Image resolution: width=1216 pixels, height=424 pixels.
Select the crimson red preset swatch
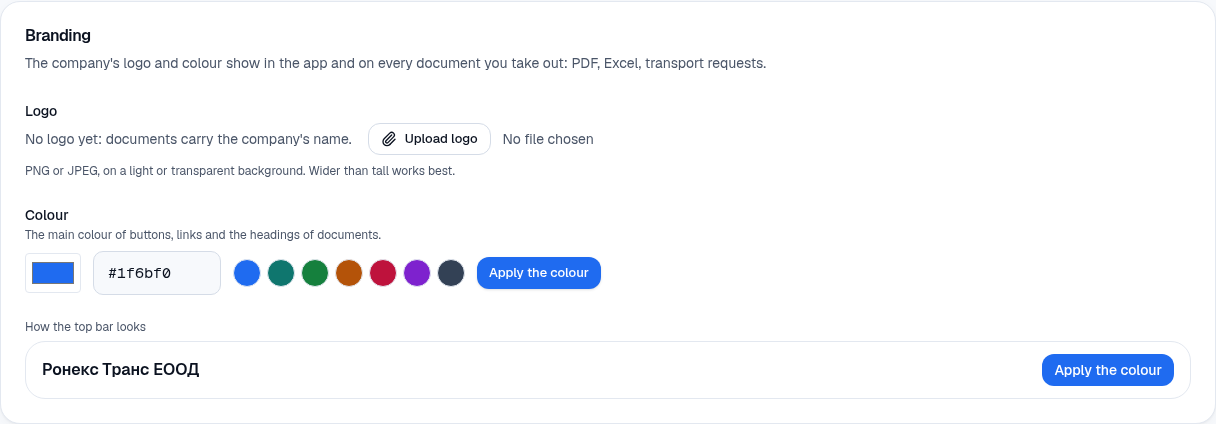click(x=383, y=273)
